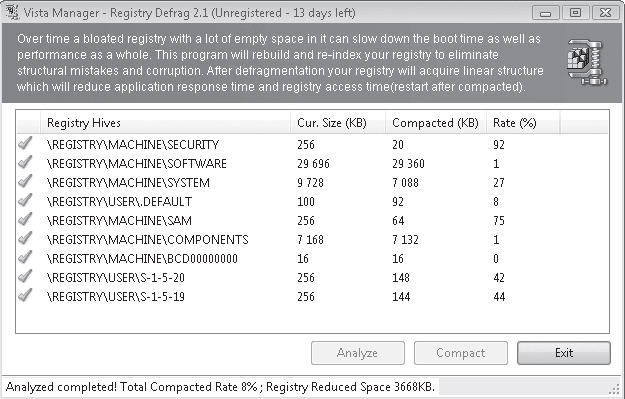Sort by Rate (%) column header
Image resolution: width=625 pixels, height=399 pixels.
click(x=523, y=123)
